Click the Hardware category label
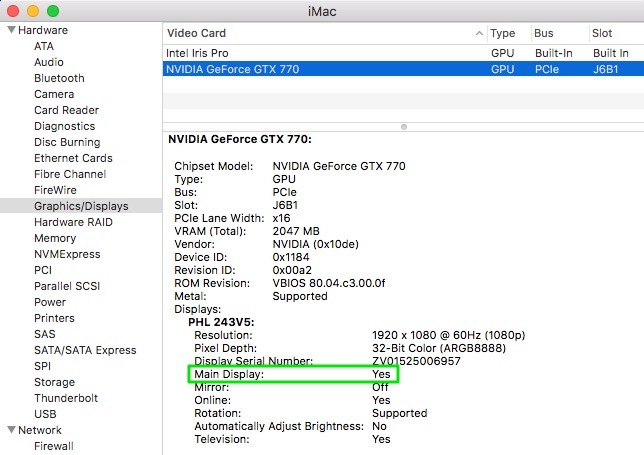Image resolution: width=644 pixels, height=455 pixels. (43, 30)
